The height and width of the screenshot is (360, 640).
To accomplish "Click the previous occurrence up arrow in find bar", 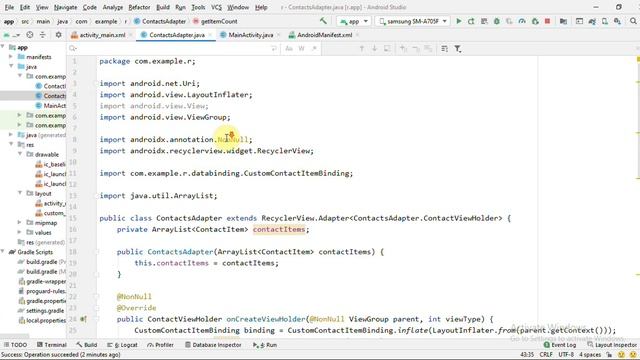I will [x=362, y=49].
